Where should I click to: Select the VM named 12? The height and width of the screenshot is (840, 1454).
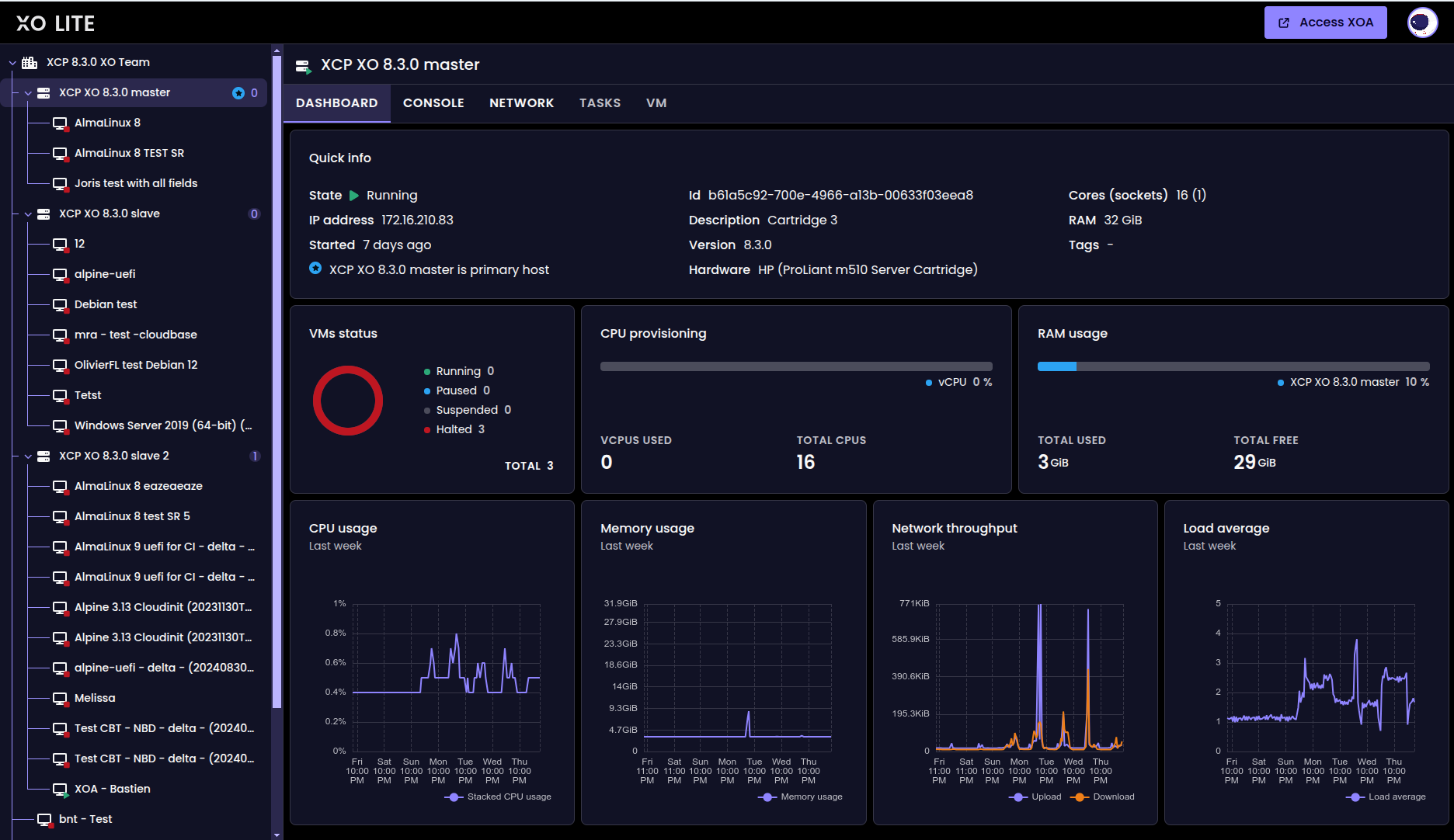[79, 244]
